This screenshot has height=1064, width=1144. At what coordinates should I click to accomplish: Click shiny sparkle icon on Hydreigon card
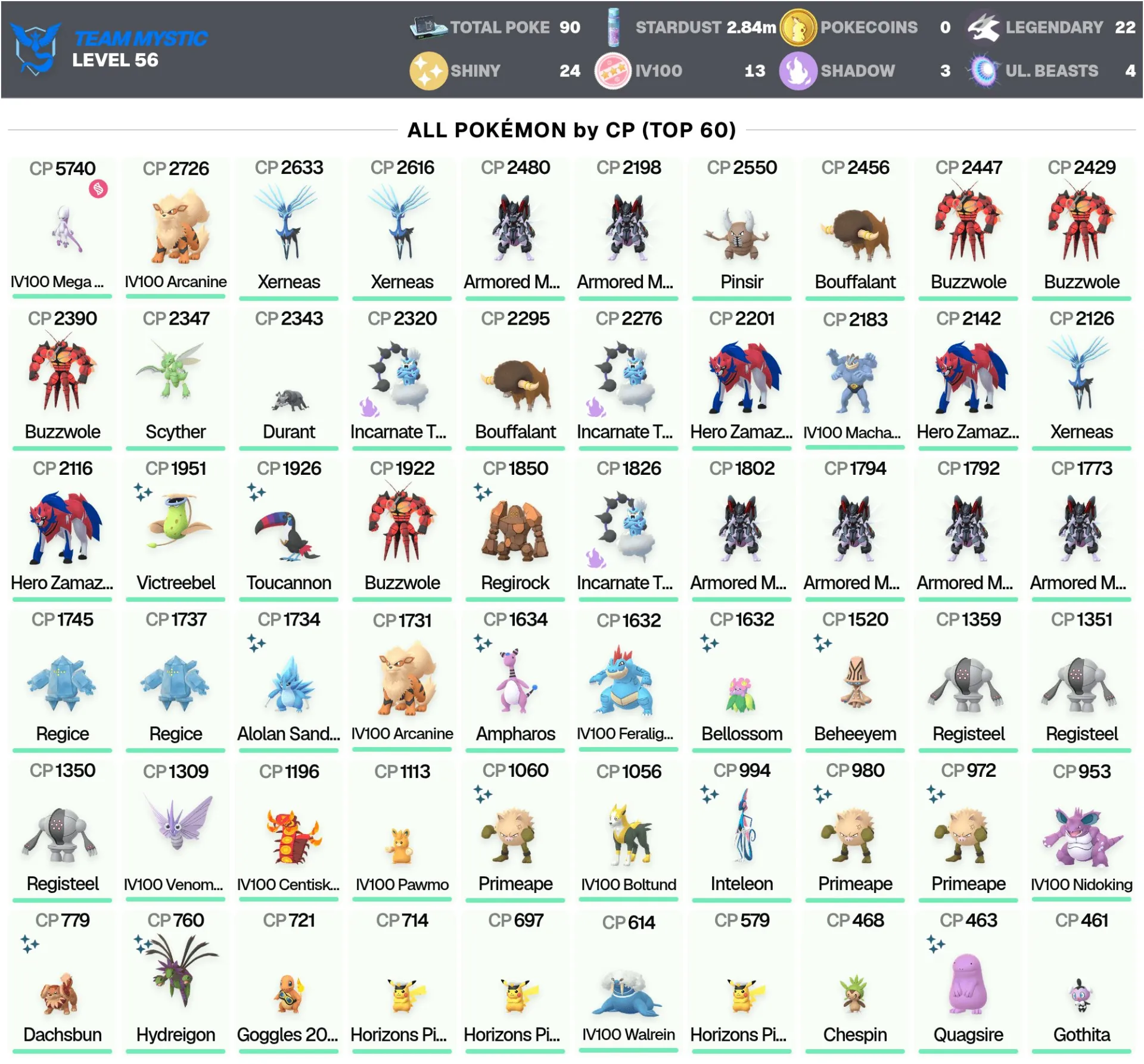pyautogui.click(x=143, y=944)
